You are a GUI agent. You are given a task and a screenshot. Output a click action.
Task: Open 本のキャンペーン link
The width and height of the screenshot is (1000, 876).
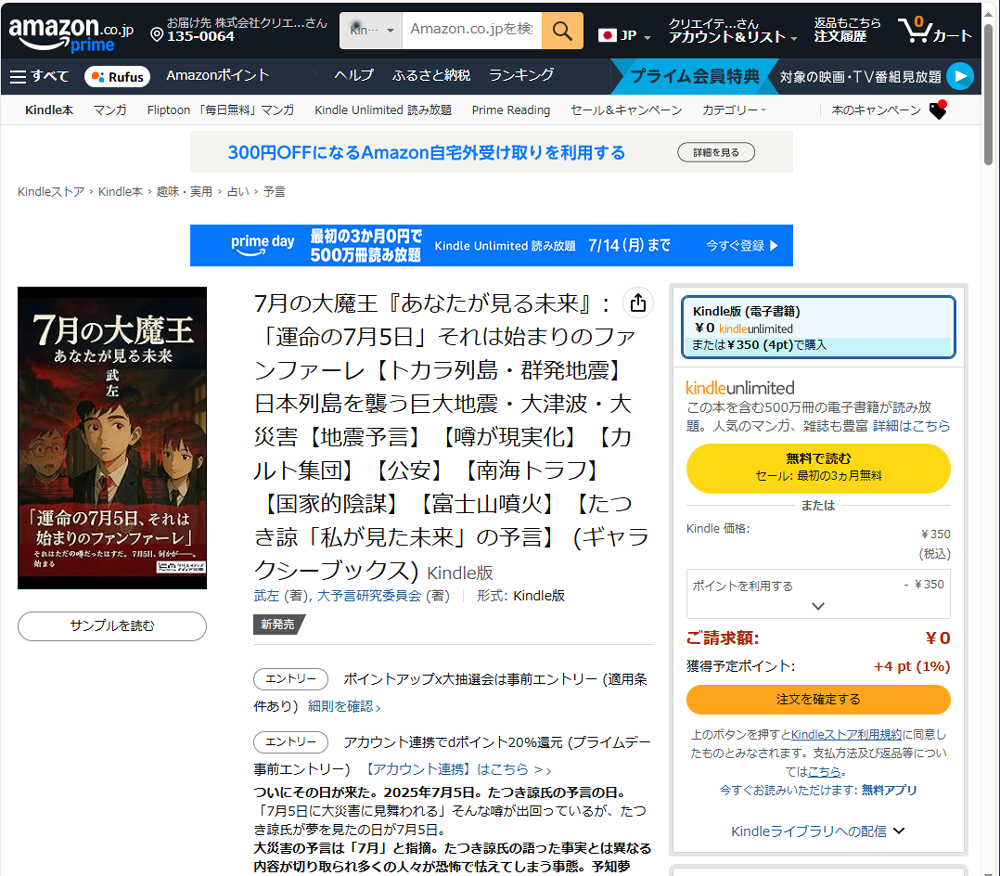coord(876,110)
